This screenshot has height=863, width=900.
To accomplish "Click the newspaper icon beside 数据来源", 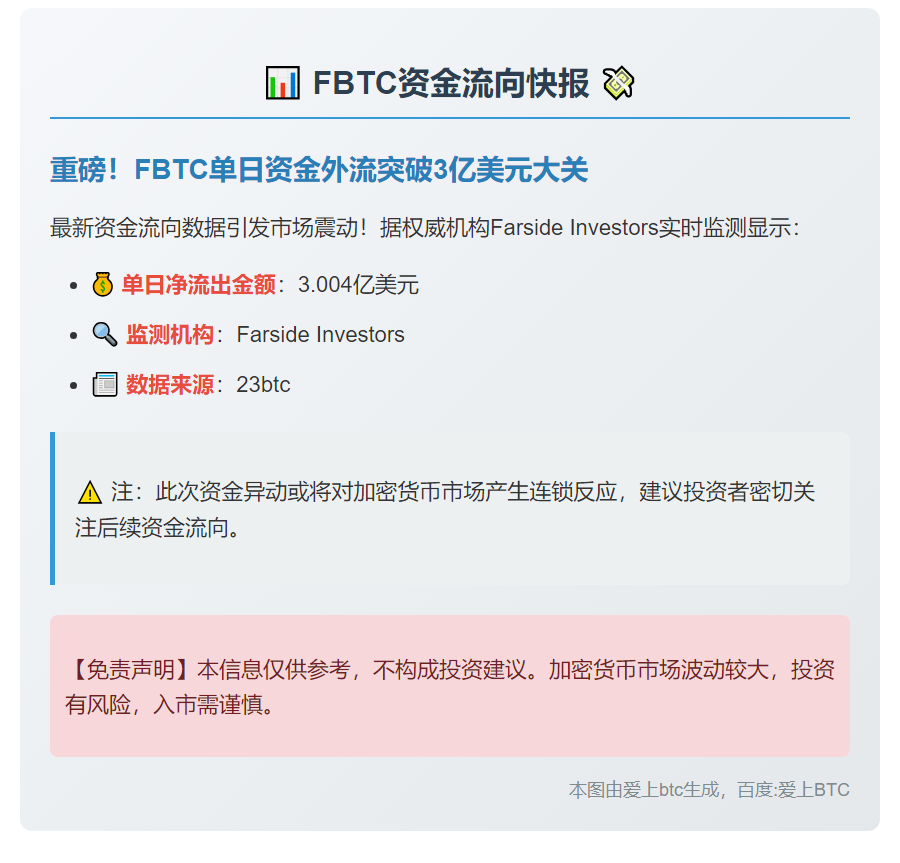I will pos(105,384).
